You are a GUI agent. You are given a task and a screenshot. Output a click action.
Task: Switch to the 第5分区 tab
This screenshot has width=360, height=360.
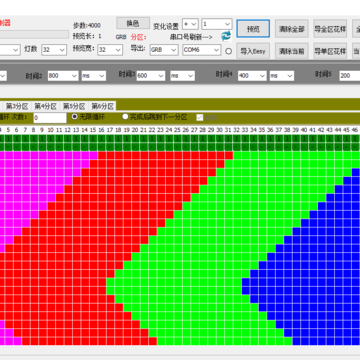[75, 106]
